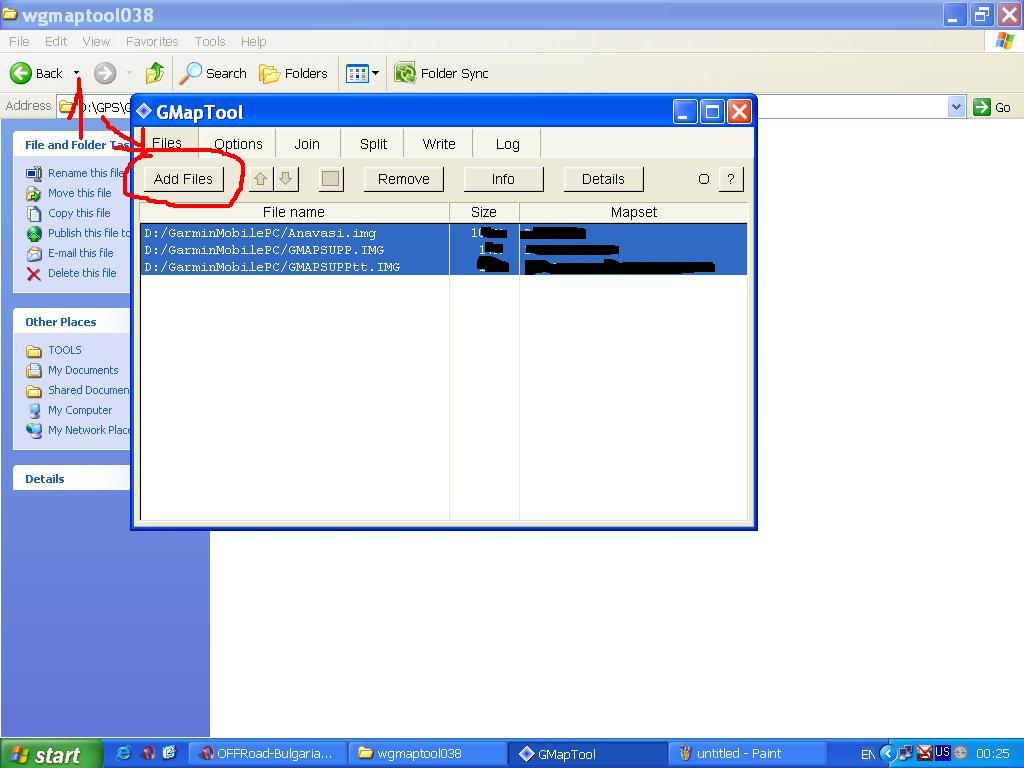Select the GMAPSUPPtt.IMG file row
This screenshot has width=1024, height=768.
[443, 266]
